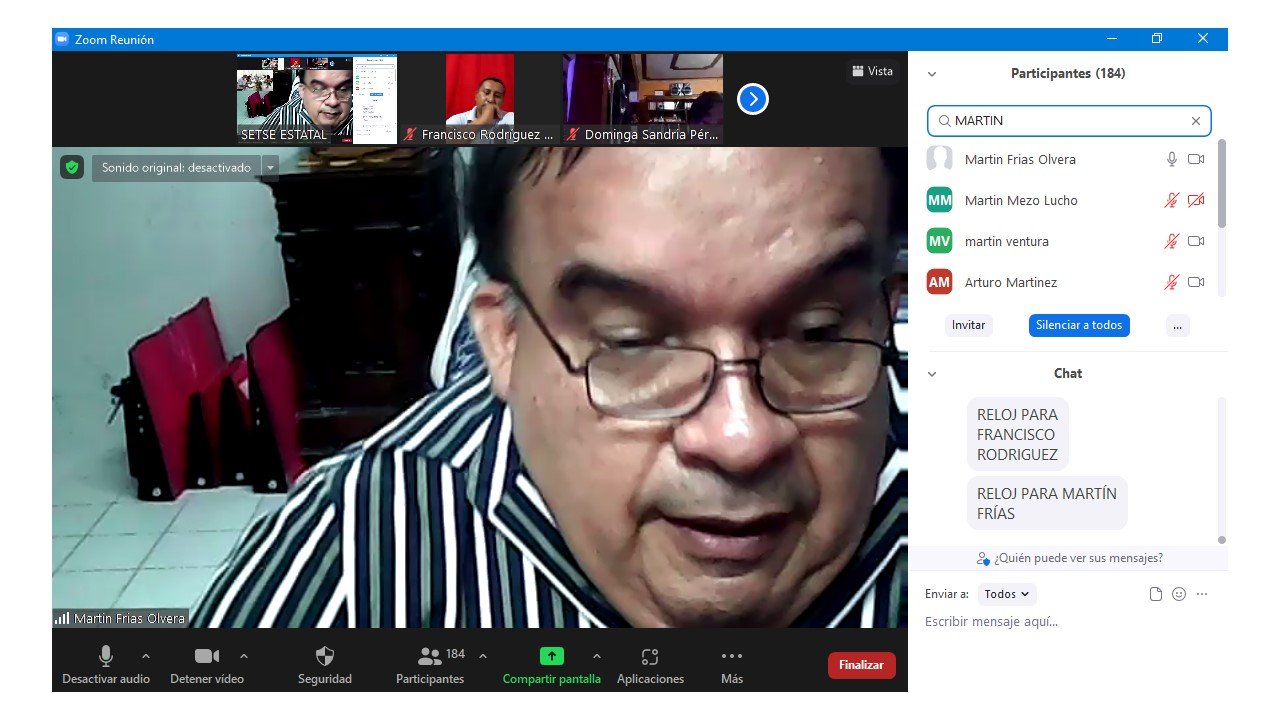Toggle microphone with Desactivar audio
The image size is (1280, 720).
point(105,657)
